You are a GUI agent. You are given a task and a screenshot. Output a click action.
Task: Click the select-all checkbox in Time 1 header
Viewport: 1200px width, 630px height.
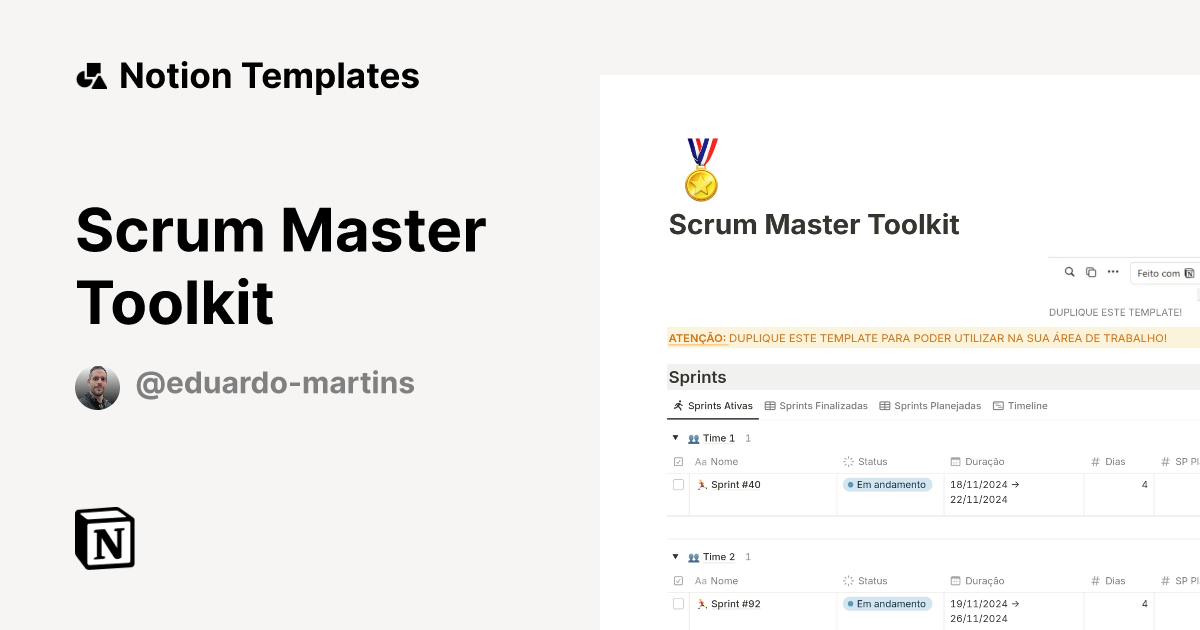coord(678,461)
